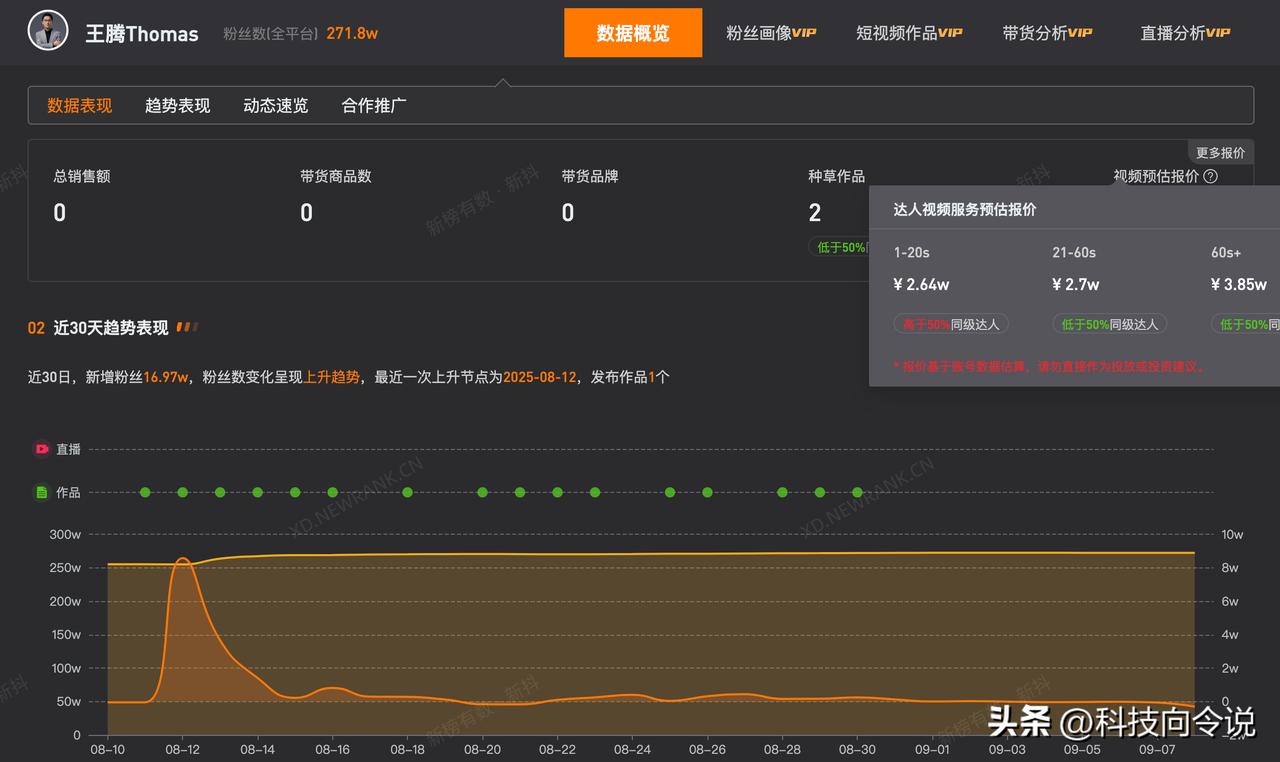
Task: Select the 数据概览 tab
Action: click(x=633, y=33)
